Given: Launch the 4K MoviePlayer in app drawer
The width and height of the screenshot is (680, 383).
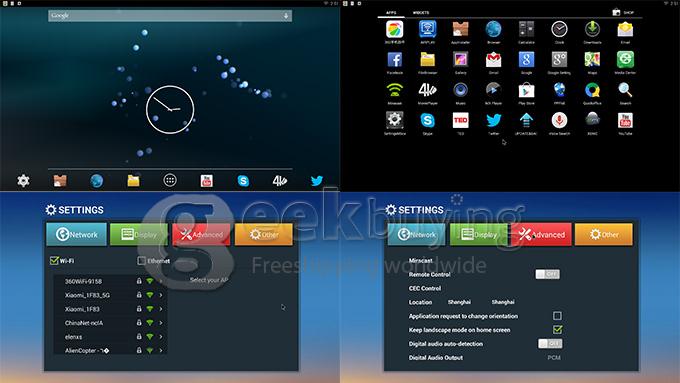Looking at the screenshot, I should (x=427, y=91).
